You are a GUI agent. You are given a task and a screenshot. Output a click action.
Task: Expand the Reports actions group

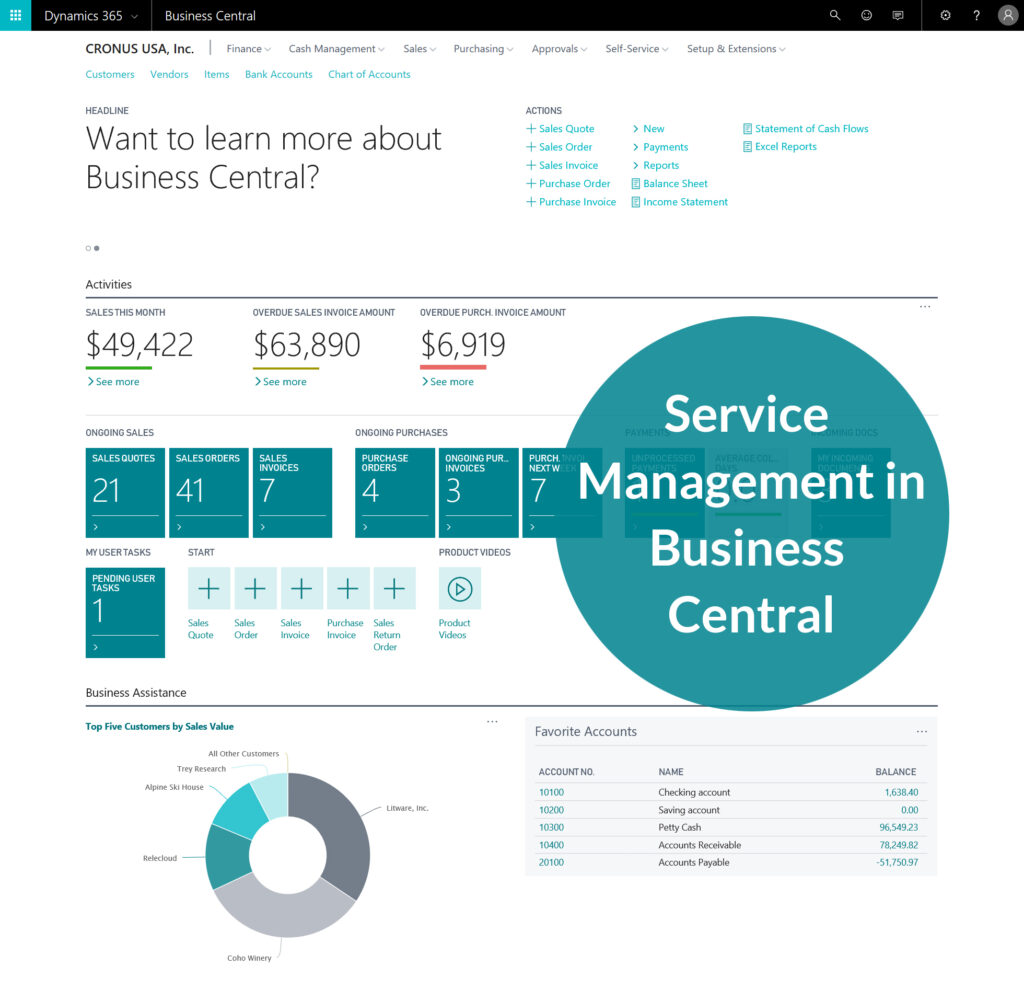pos(655,165)
